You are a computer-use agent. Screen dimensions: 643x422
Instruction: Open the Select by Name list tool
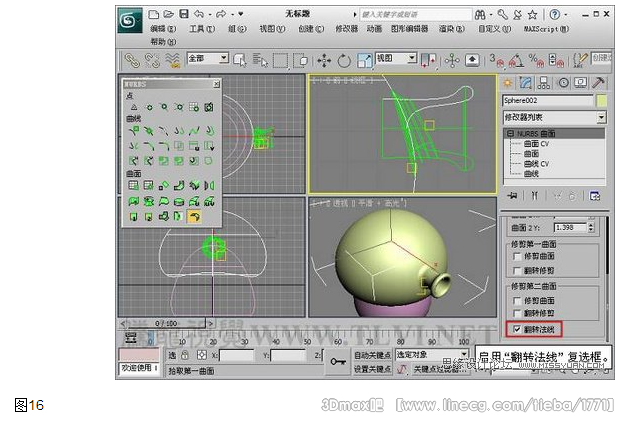[260, 61]
